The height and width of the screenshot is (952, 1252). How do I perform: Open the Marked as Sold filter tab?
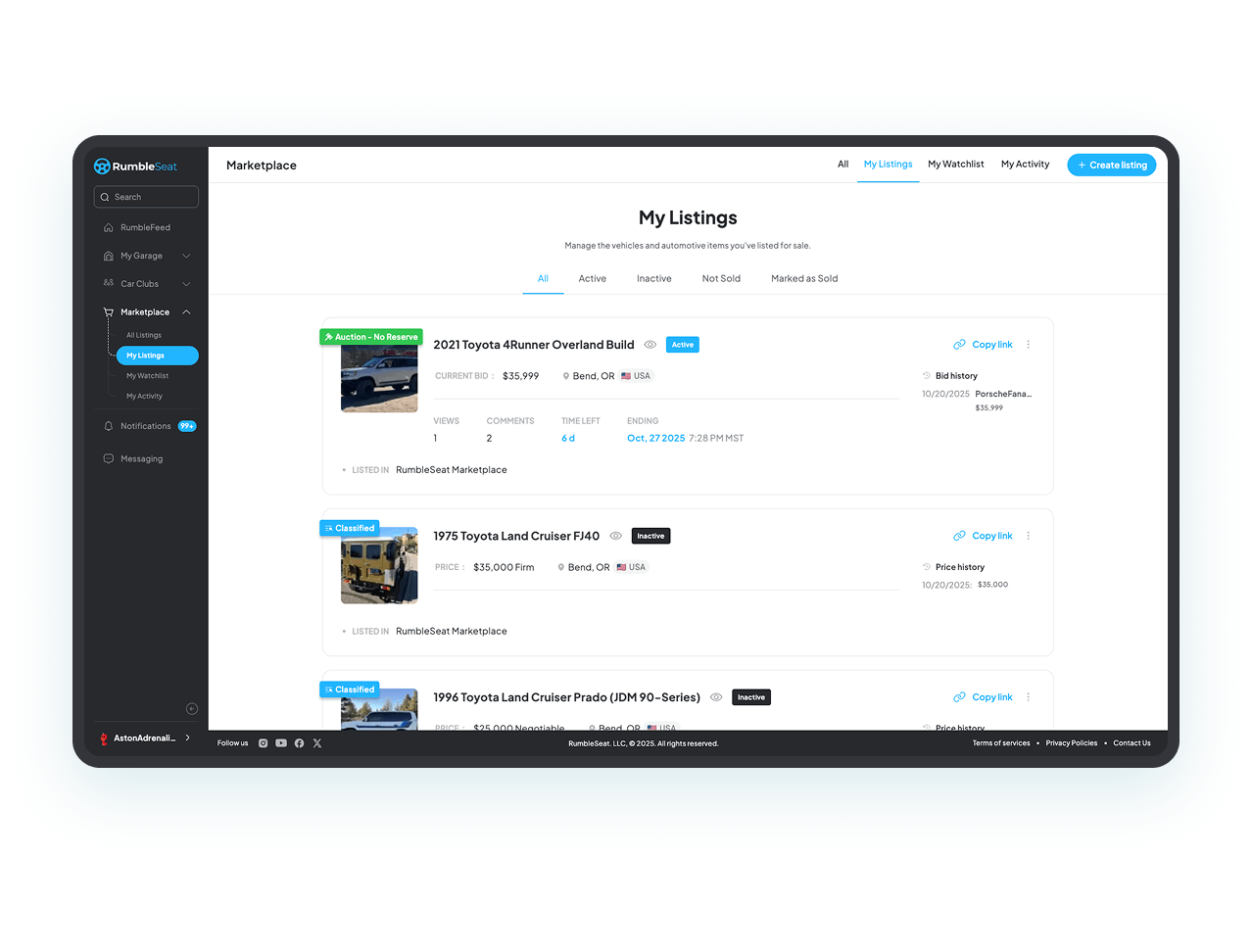tap(803, 278)
